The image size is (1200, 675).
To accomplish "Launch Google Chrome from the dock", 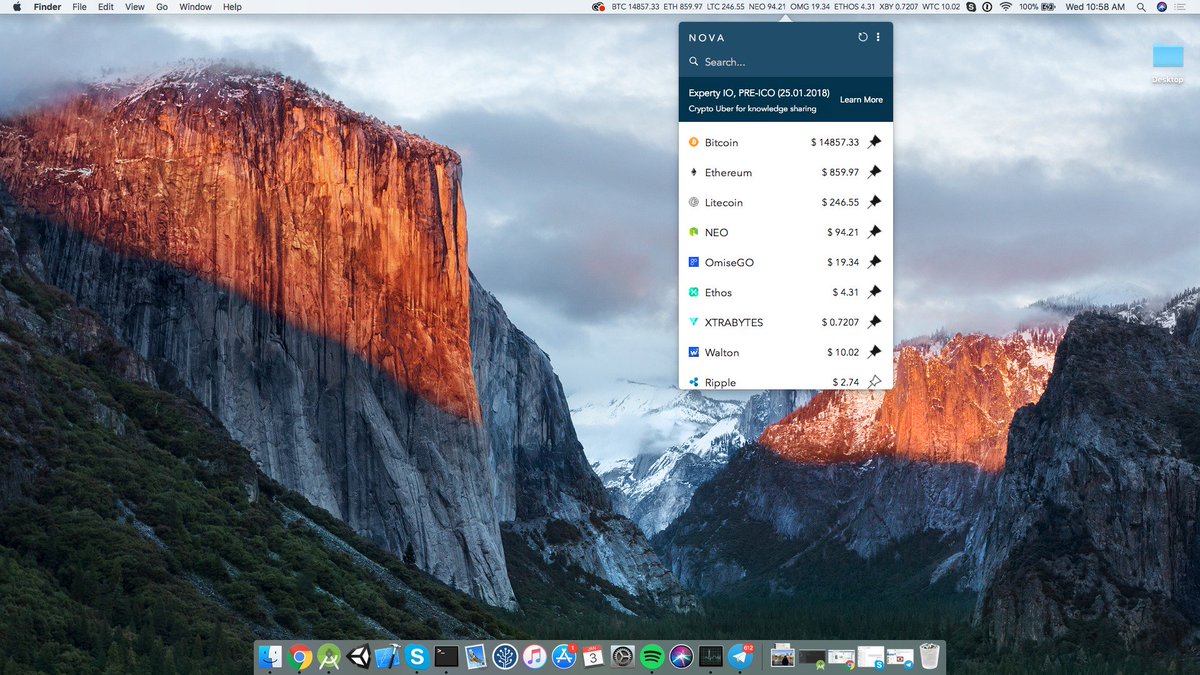I will pos(299,656).
